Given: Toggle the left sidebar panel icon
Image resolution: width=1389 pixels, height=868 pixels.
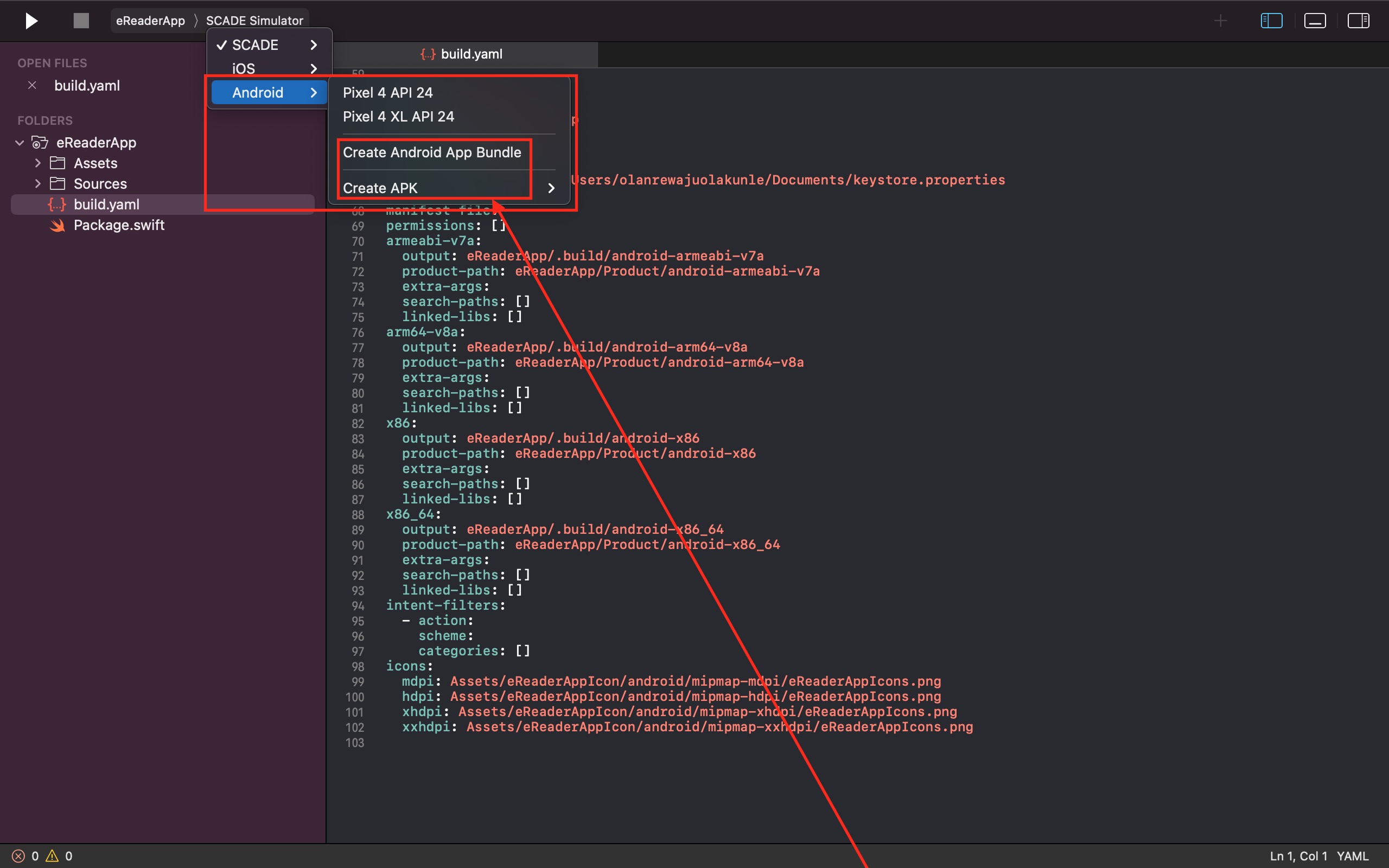Looking at the screenshot, I should coord(1271,21).
